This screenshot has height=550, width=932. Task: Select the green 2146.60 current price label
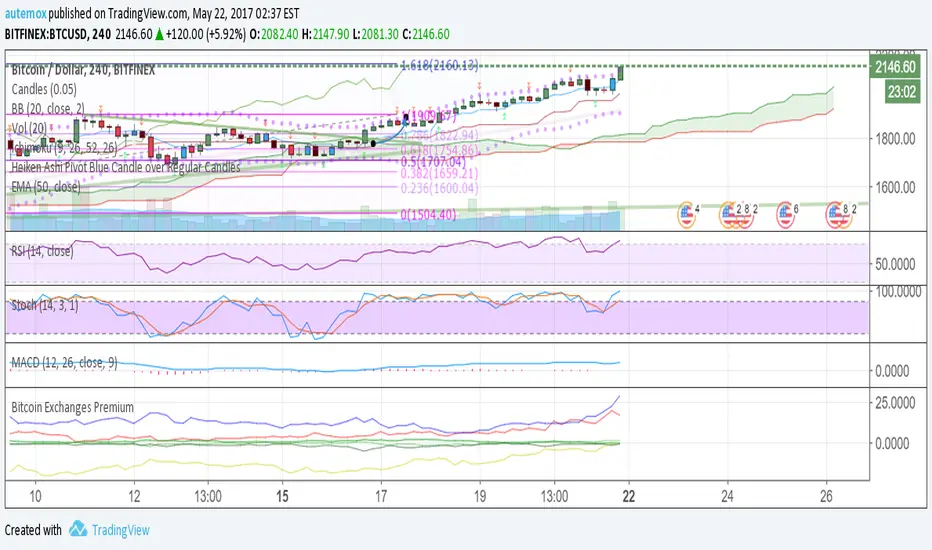(x=894, y=67)
